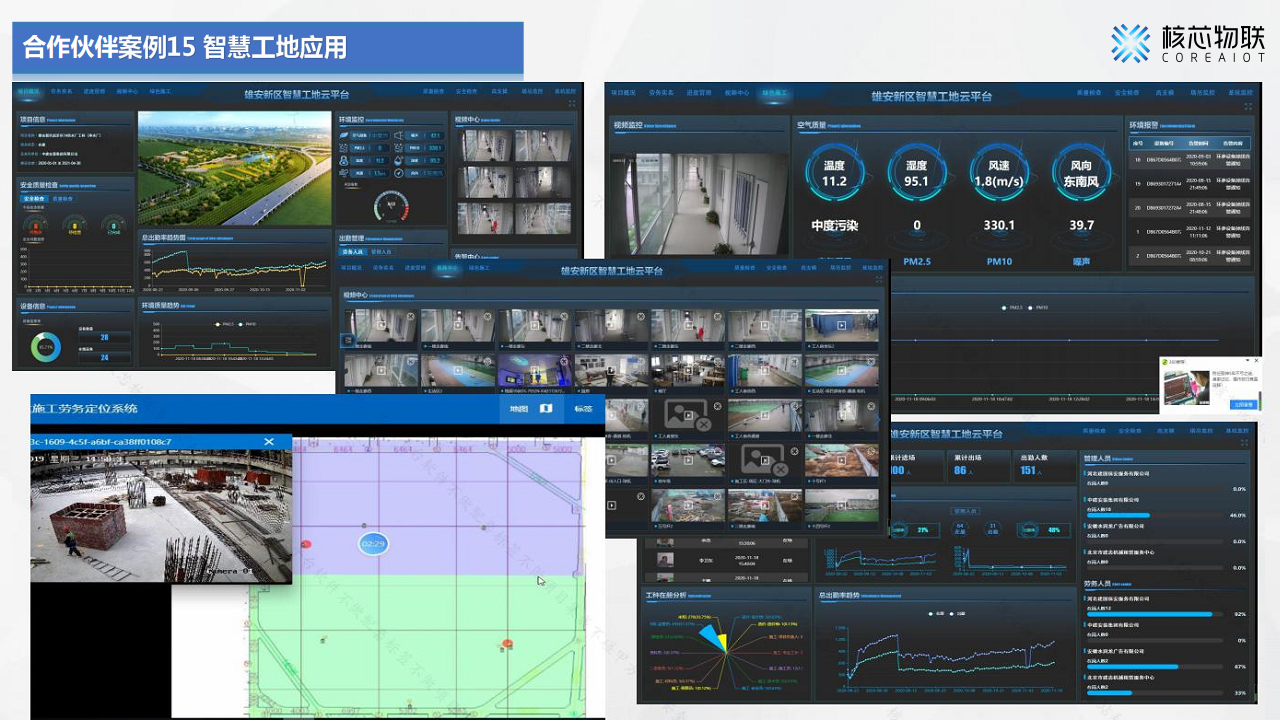Open 劳务实名 tab in project overview dashboard

pos(61,91)
